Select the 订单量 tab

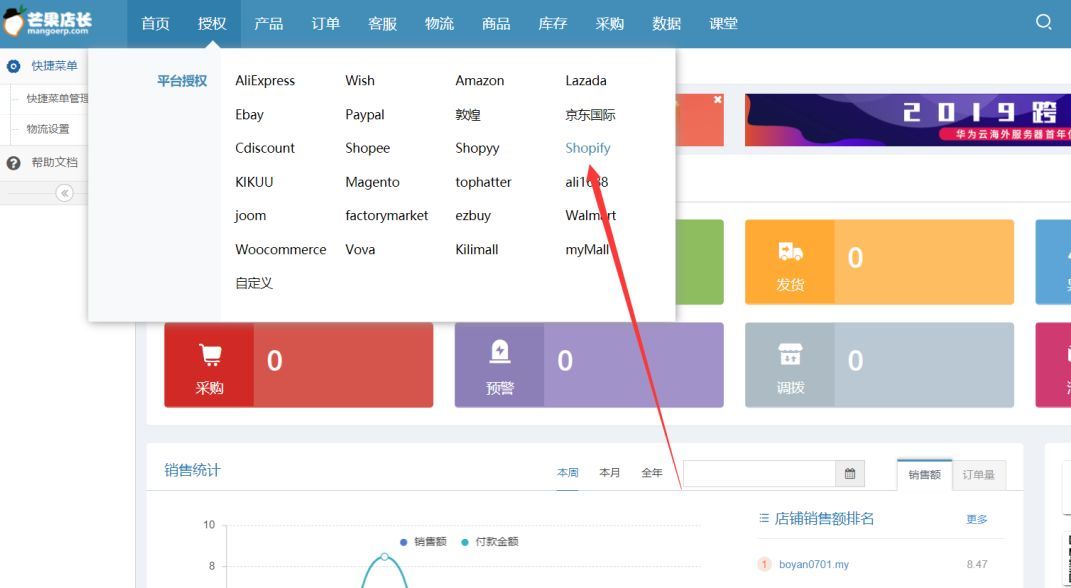(978, 475)
